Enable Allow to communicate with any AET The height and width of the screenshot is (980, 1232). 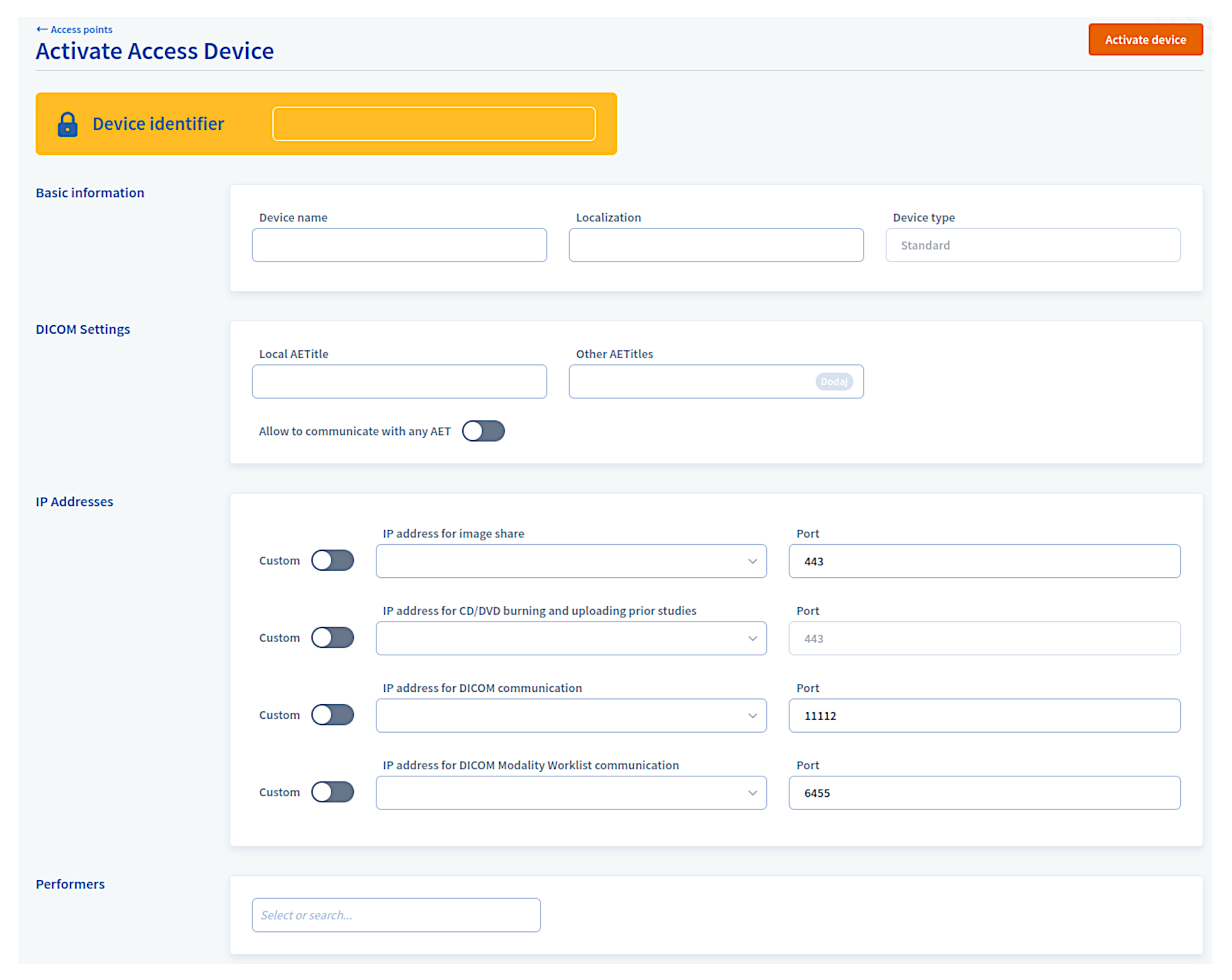click(483, 431)
